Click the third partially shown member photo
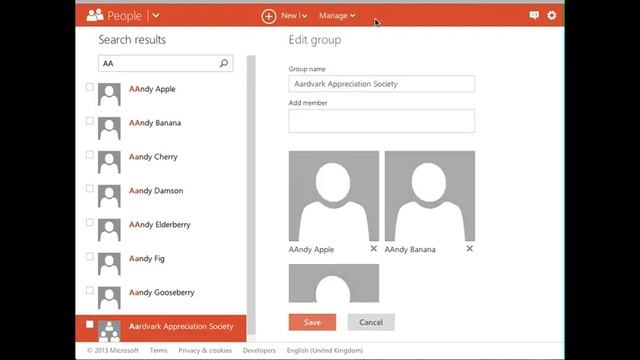Image resolution: width=640 pixels, height=360 pixels. (x=334, y=283)
